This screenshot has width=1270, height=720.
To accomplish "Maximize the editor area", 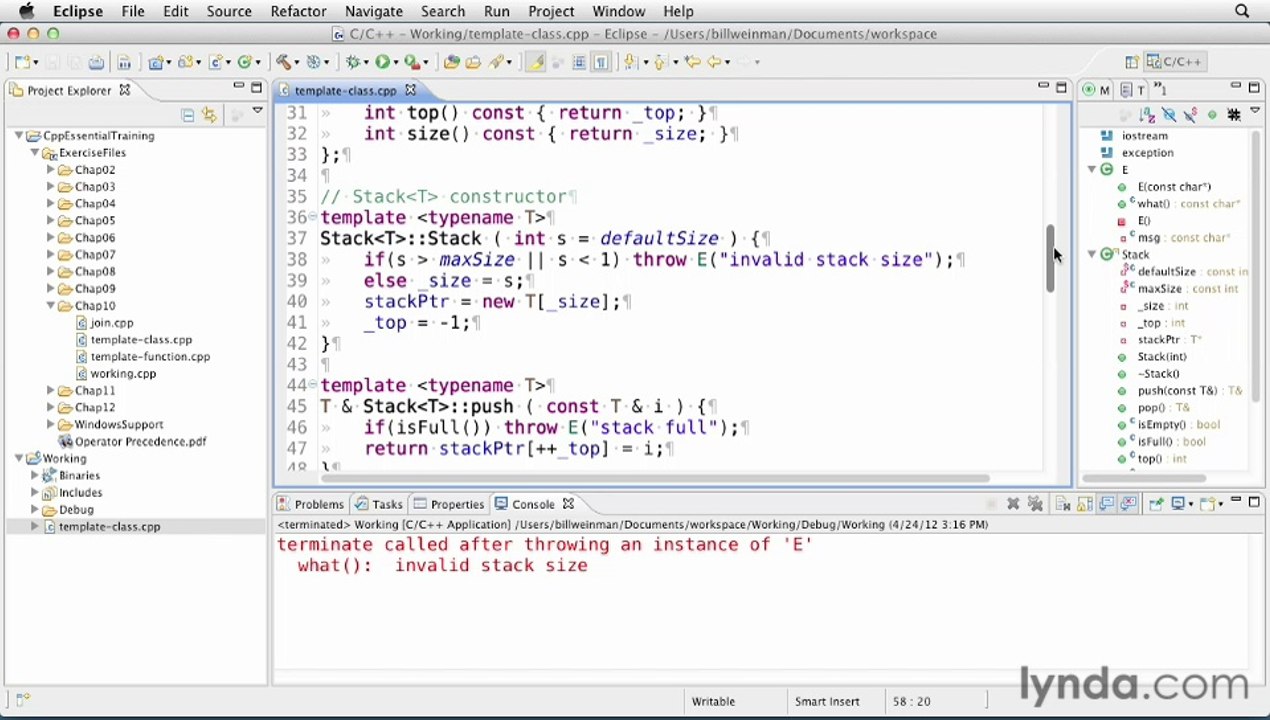I will (x=1061, y=88).
